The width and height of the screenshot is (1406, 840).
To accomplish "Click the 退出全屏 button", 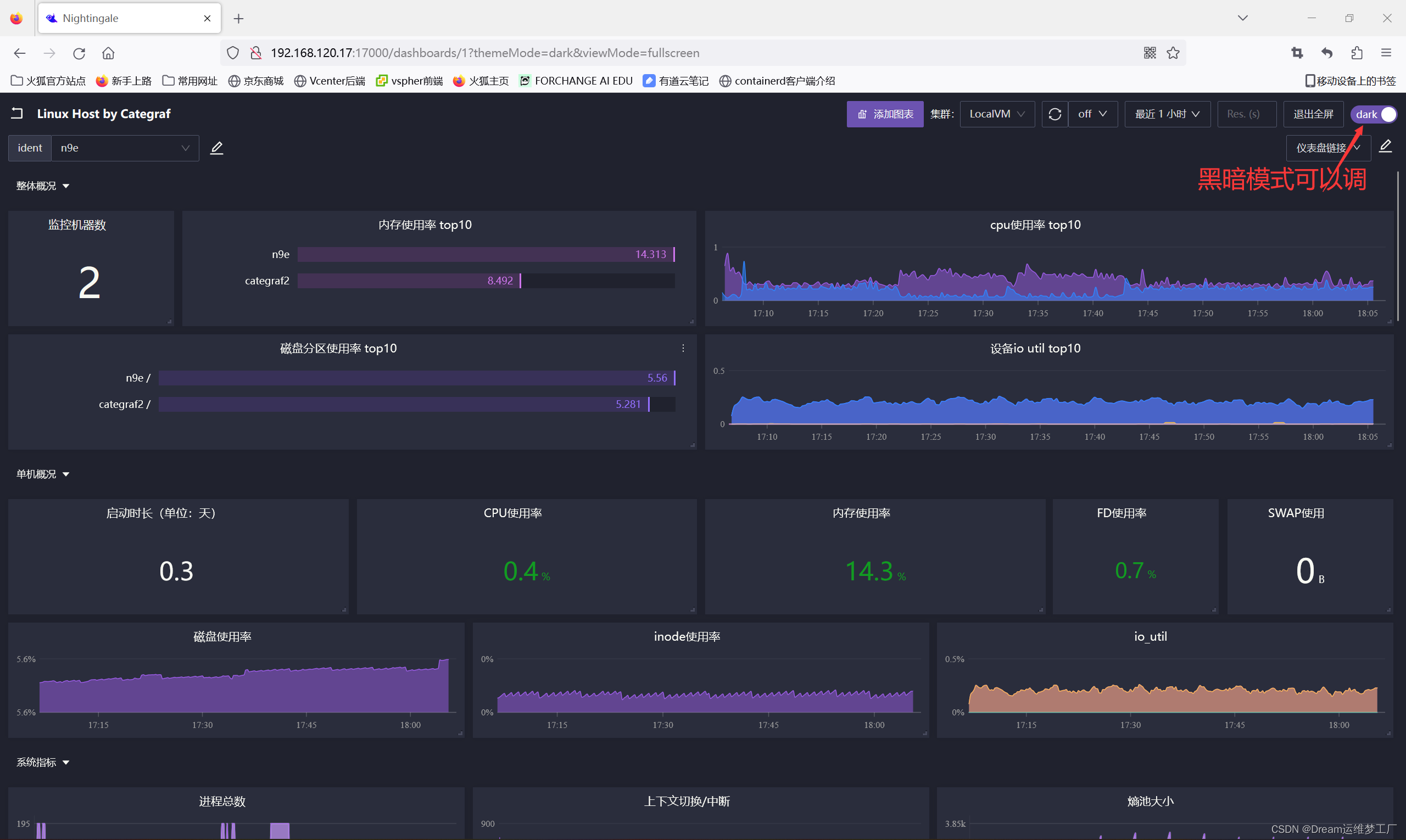I will click(1313, 114).
